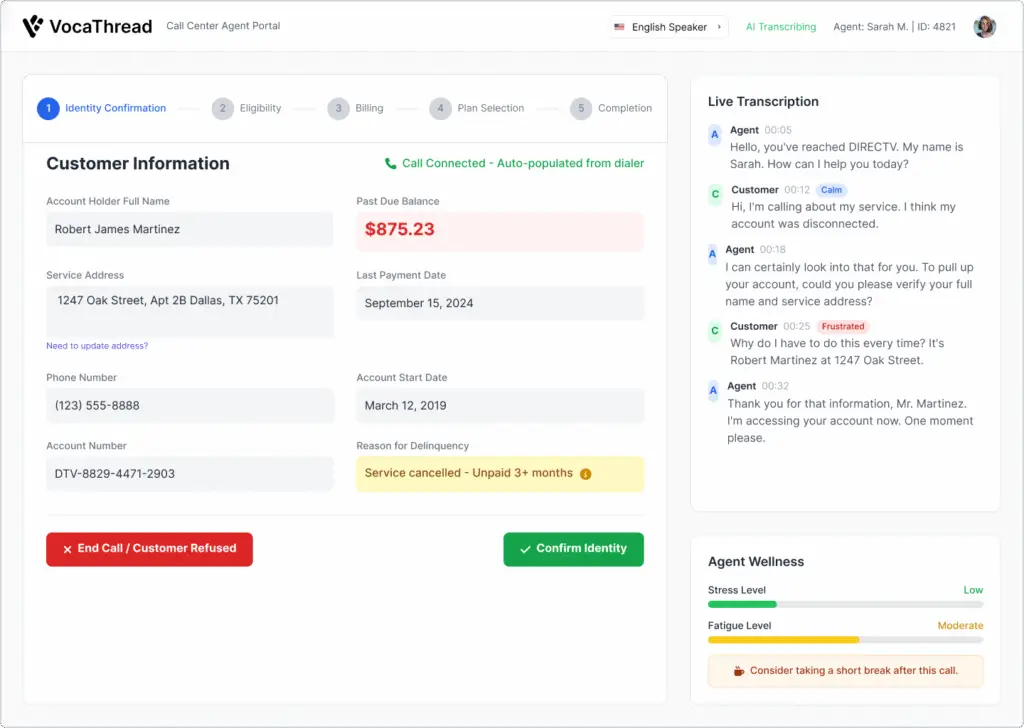Screen dimensions: 1024x728
Task: Go to step 1 Identity Confirmation
Action: [x=102, y=108]
